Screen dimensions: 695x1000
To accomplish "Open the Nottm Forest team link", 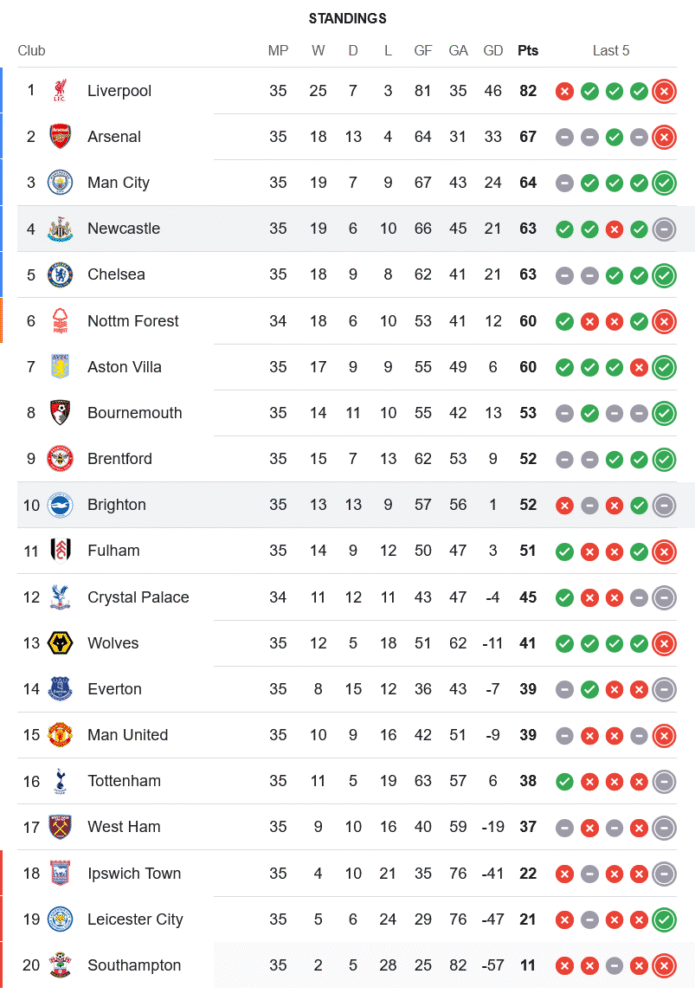I will (133, 321).
